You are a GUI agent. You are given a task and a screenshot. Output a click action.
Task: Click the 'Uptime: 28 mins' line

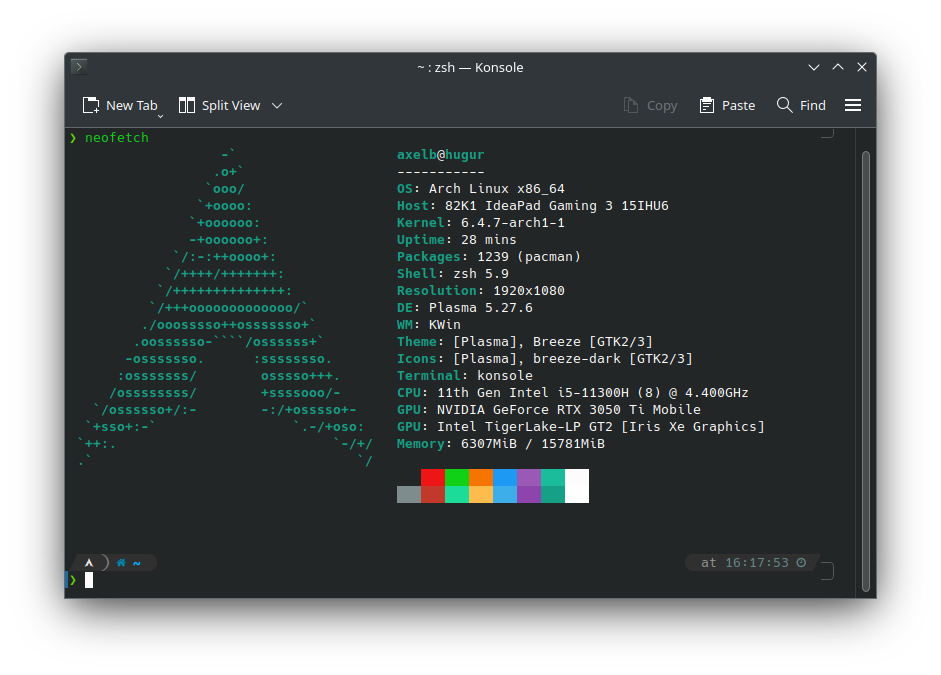[457, 239]
